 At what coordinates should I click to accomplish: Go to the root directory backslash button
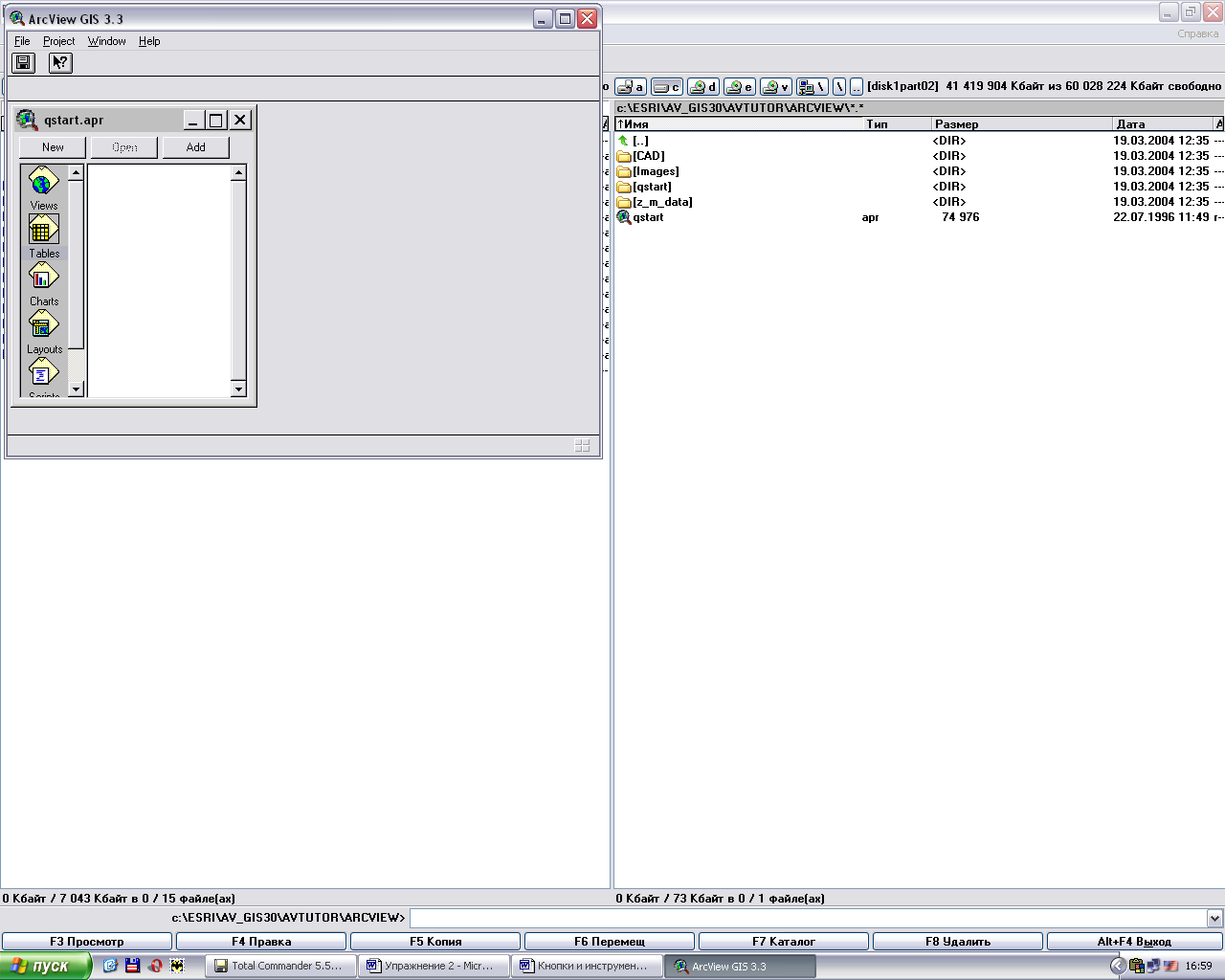839,87
